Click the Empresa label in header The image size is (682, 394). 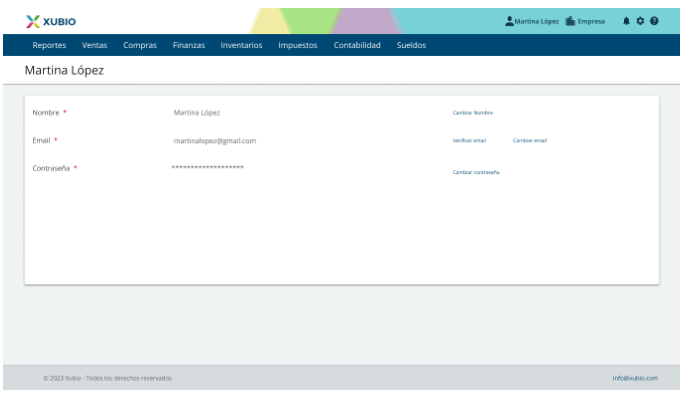click(591, 21)
